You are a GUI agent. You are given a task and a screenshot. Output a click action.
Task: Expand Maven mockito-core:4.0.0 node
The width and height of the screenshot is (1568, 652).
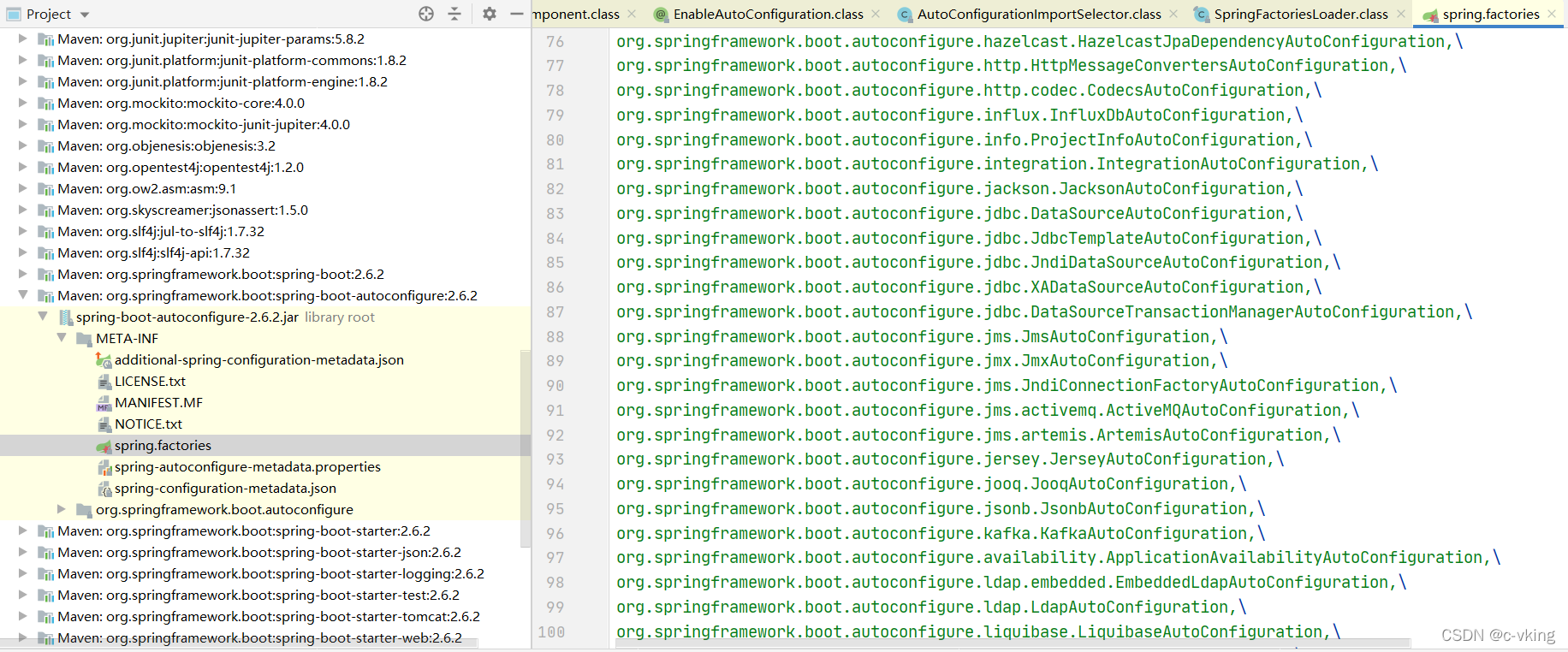pyautogui.click(x=23, y=103)
